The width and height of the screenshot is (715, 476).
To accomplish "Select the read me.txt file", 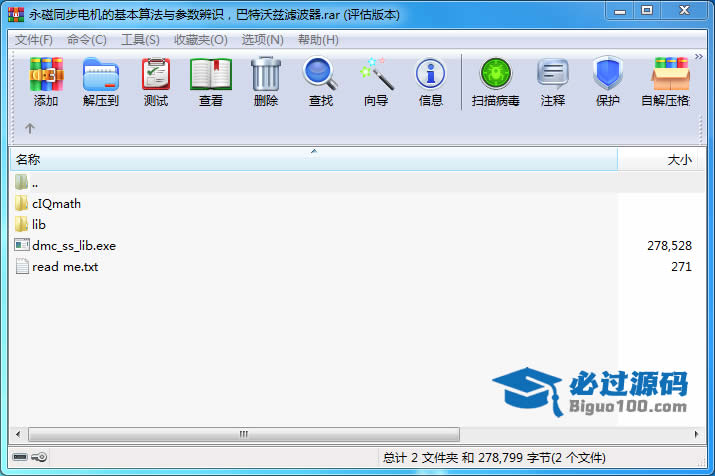I will tap(65, 267).
